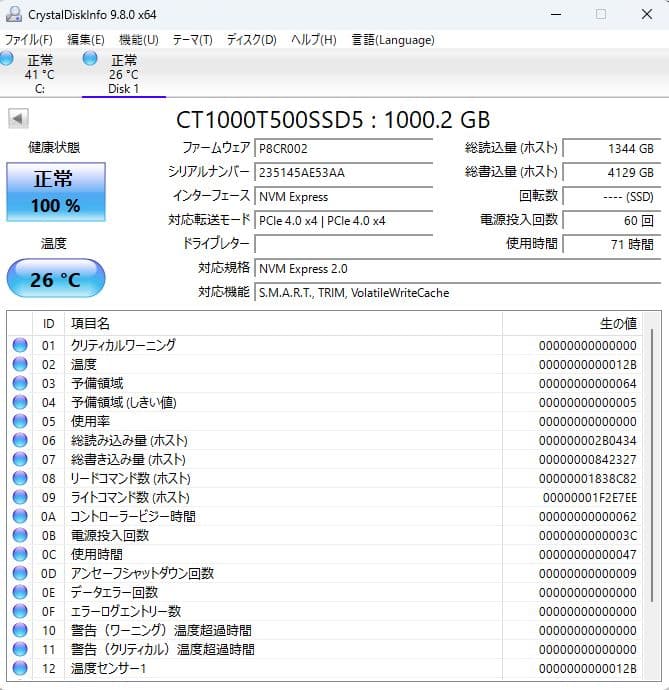Image resolution: width=669 pixels, height=690 pixels.
Task: Open the ファイル(F) menu
Action: point(29,40)
